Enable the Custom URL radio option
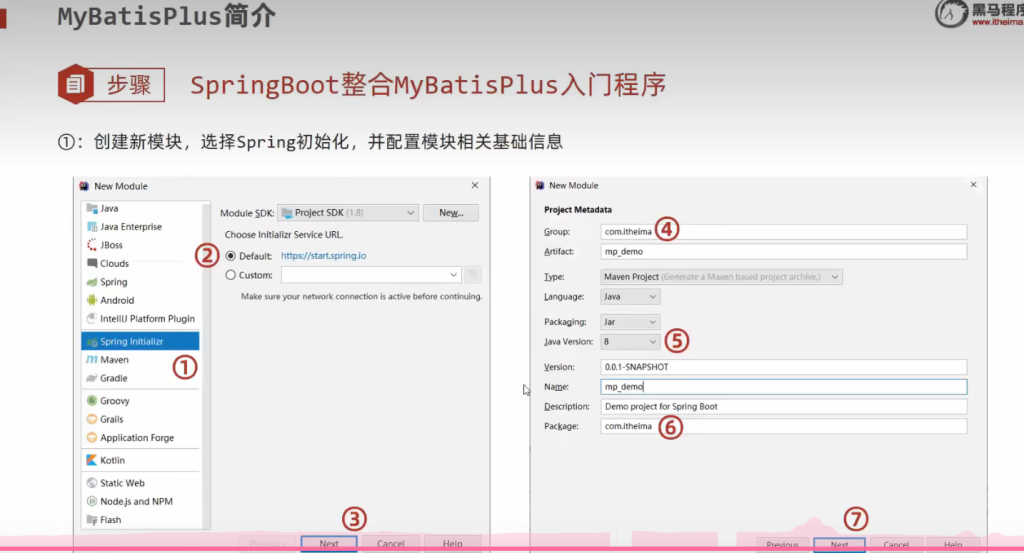 [x=231, y=275]
